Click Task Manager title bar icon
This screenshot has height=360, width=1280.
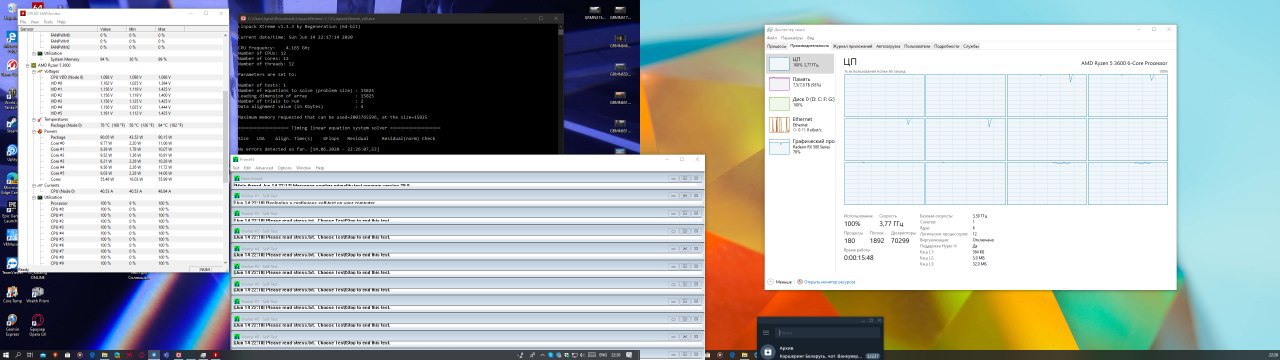[x=769, y=30]
